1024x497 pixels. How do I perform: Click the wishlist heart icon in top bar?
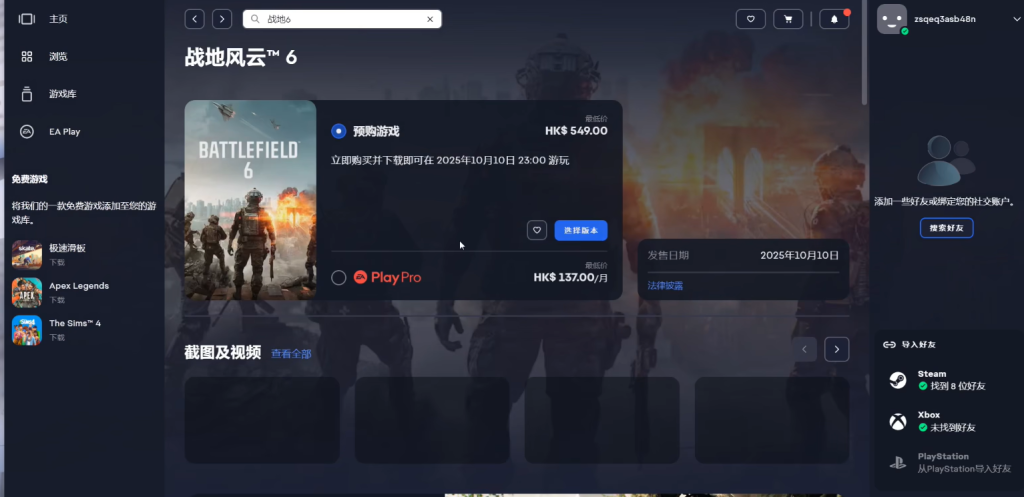tap(750, 19)
